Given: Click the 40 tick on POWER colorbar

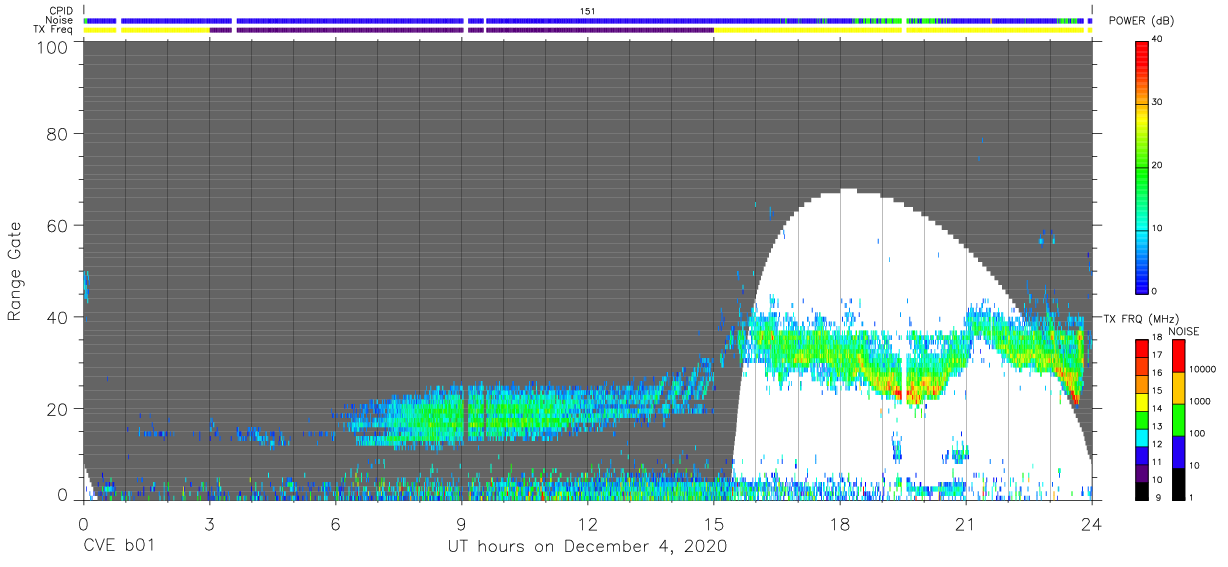Looking at the screenshot, I should point(1158,39).
